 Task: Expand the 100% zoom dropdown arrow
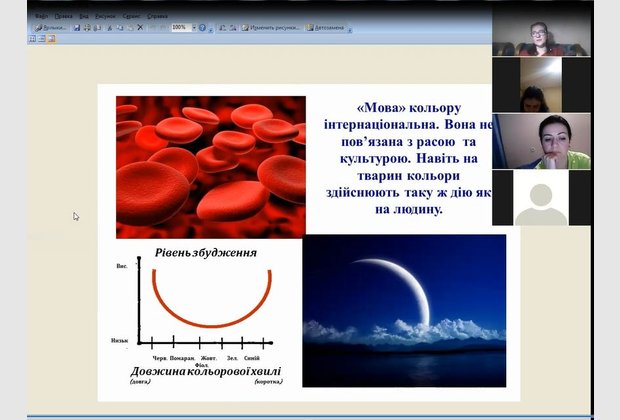[192, 28]
